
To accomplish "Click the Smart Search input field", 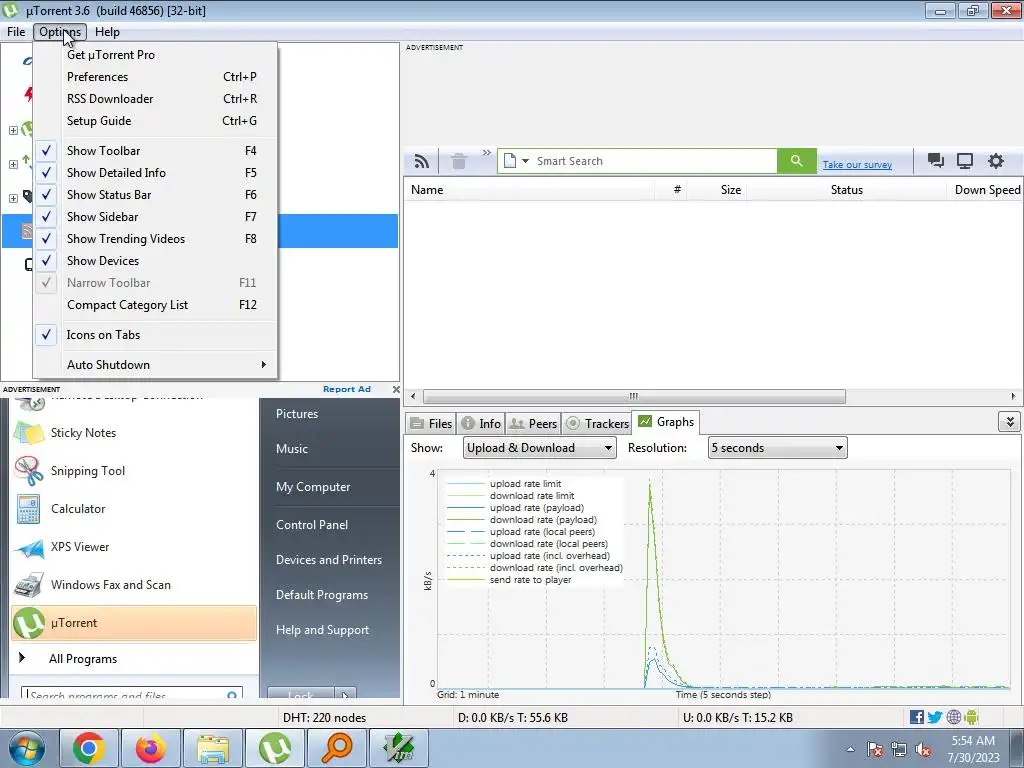I will (654, 161).
